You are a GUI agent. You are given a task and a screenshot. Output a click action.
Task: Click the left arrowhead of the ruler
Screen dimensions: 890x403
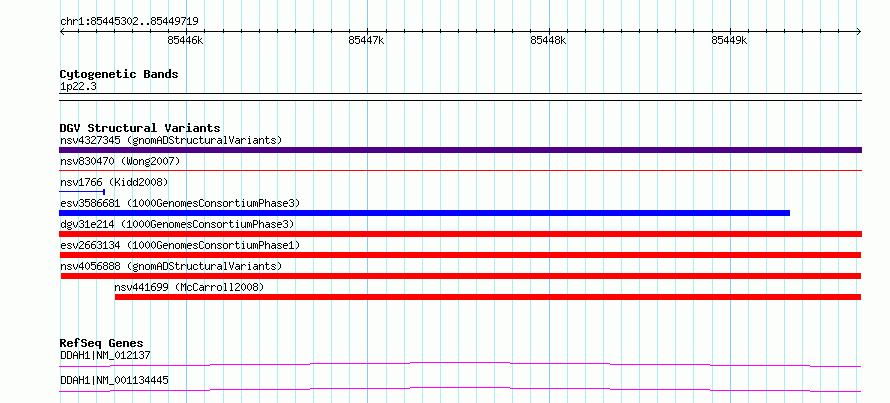tap(62, 32)
